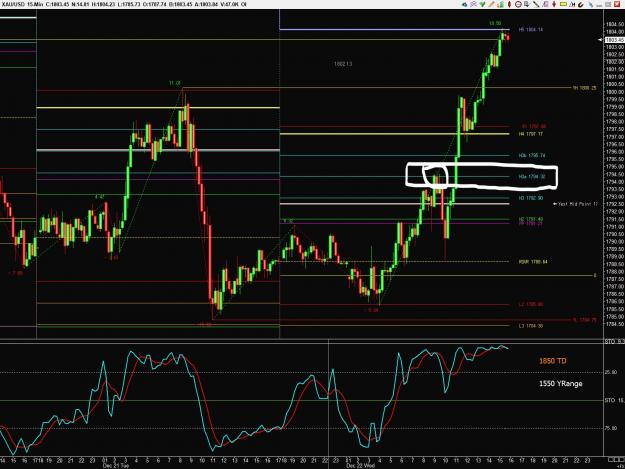Viewport: 625px width, 469px height.
Task: Click the crossed-lines drawing tool icon
Action: click(474, 4)
